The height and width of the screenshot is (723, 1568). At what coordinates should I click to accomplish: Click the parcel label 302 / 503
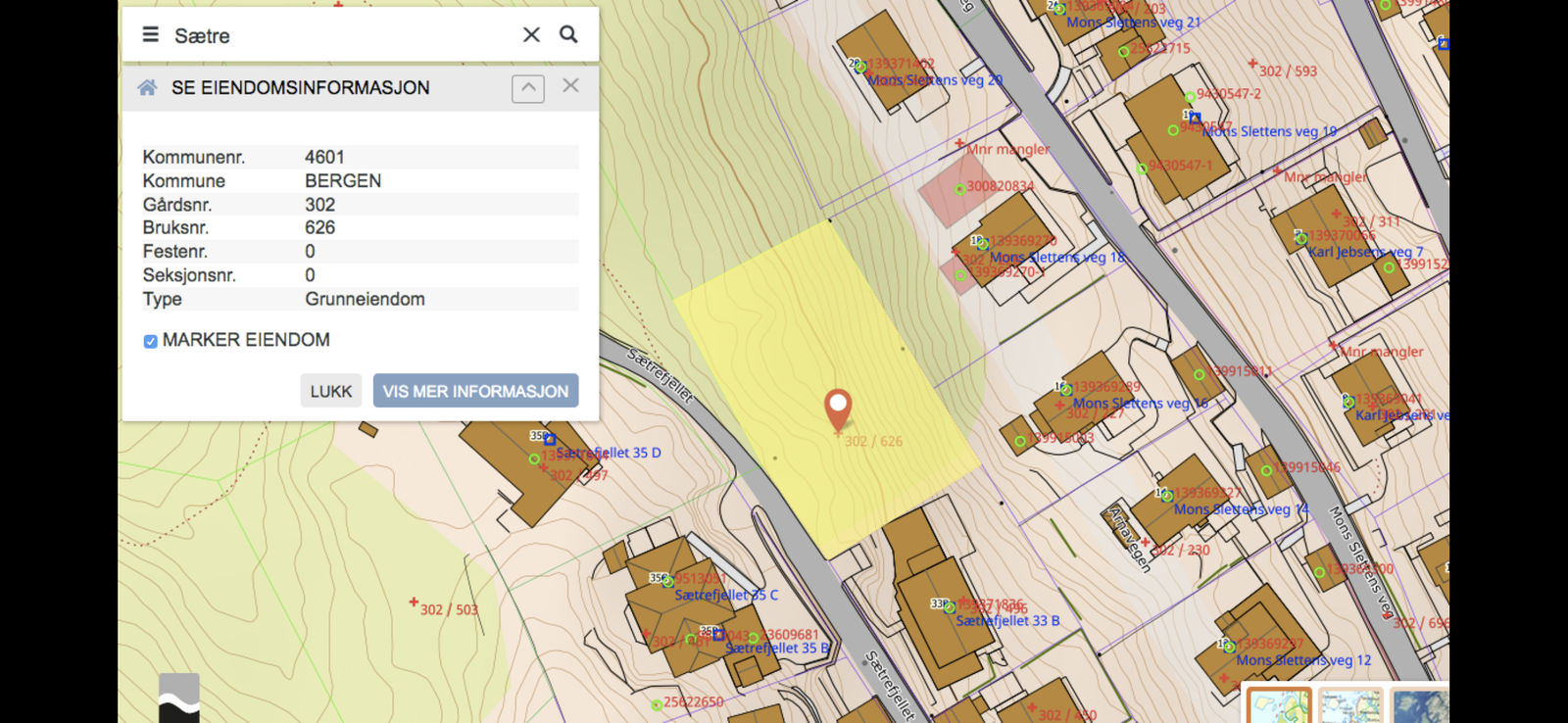click(x=449, y=609)
